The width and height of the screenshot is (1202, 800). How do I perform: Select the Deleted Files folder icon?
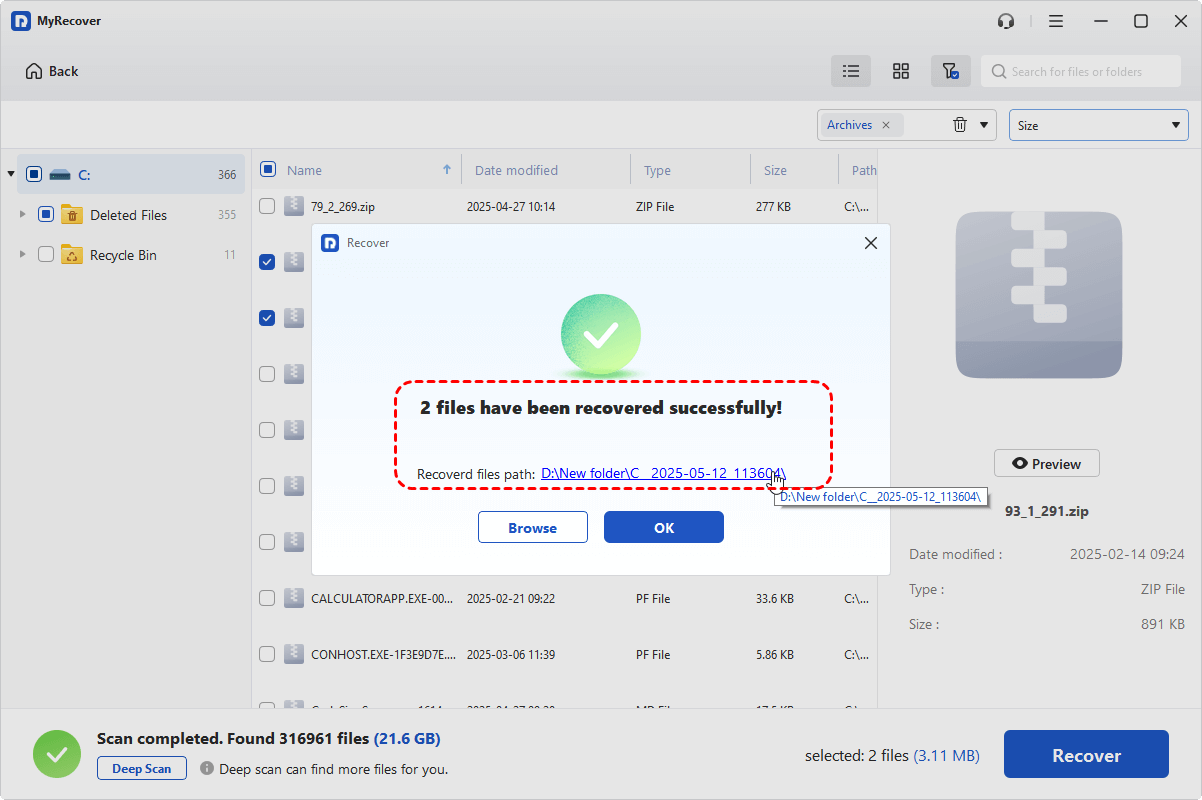(72, 214)
